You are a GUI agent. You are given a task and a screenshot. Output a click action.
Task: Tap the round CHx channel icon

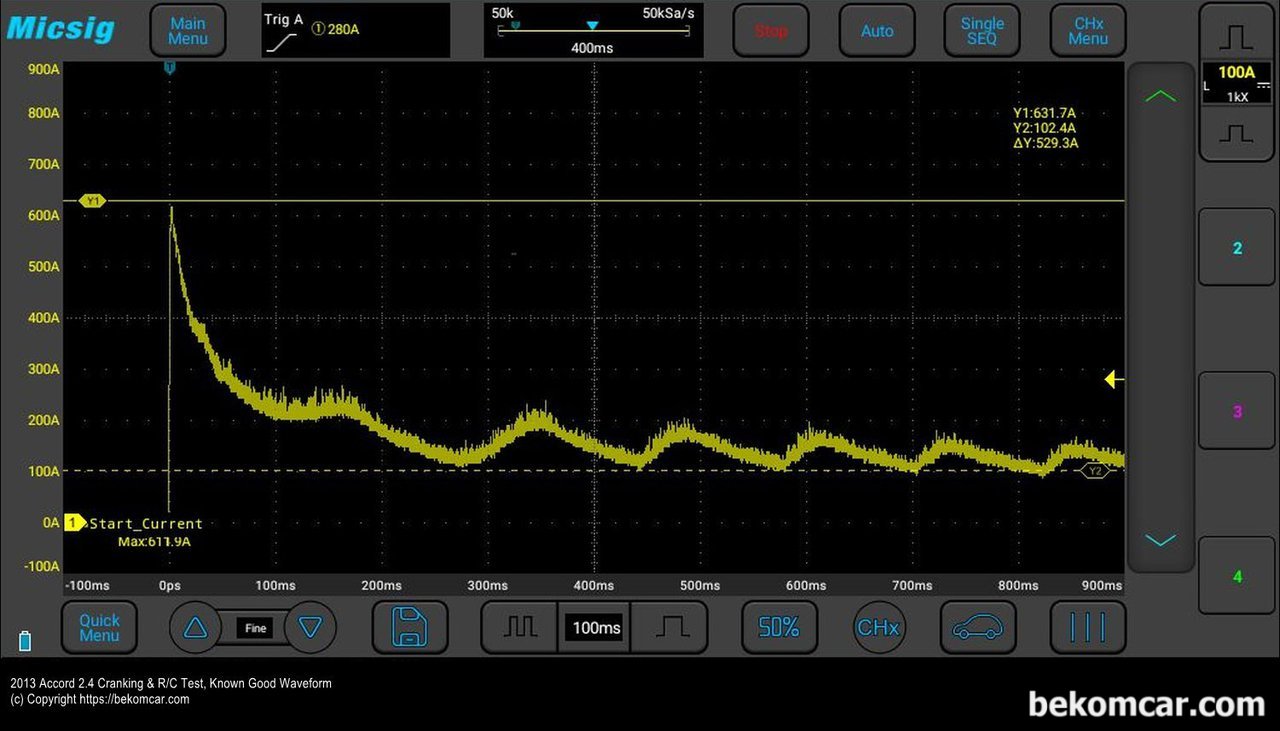[x=878, y=627]
